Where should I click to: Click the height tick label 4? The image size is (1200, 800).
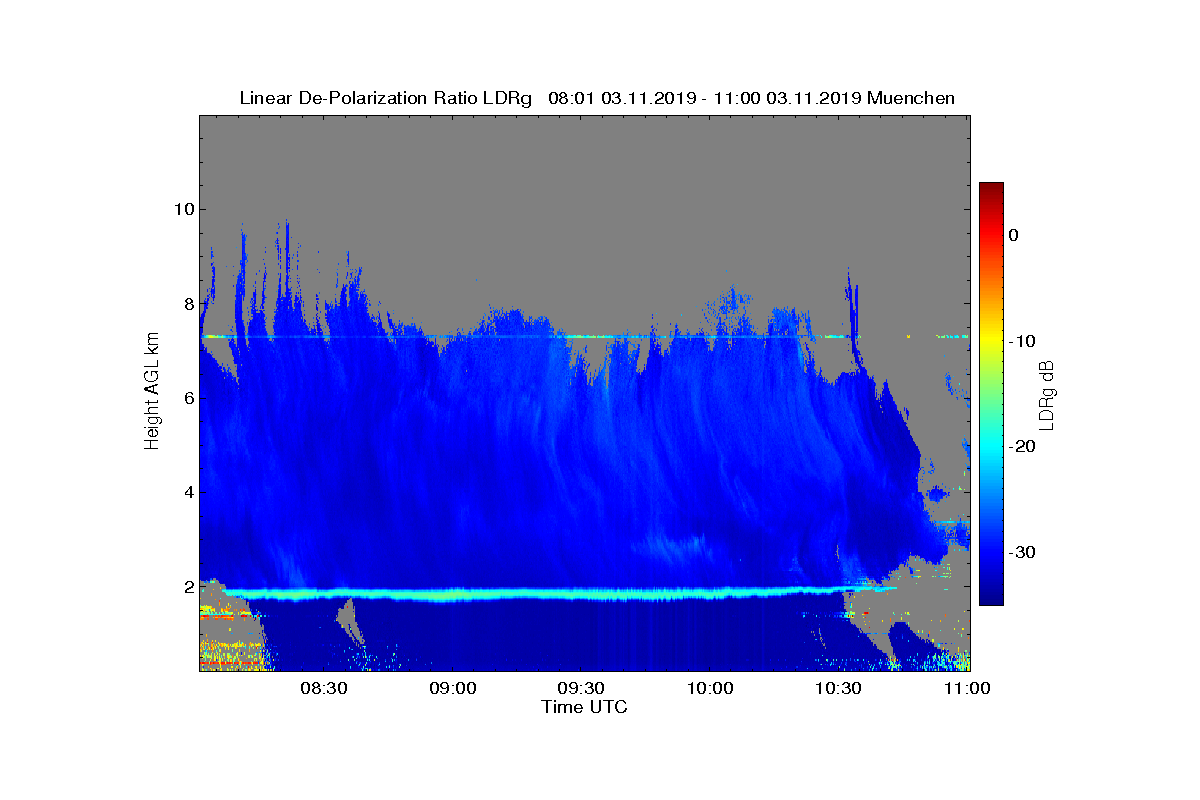tap(188, 492)
